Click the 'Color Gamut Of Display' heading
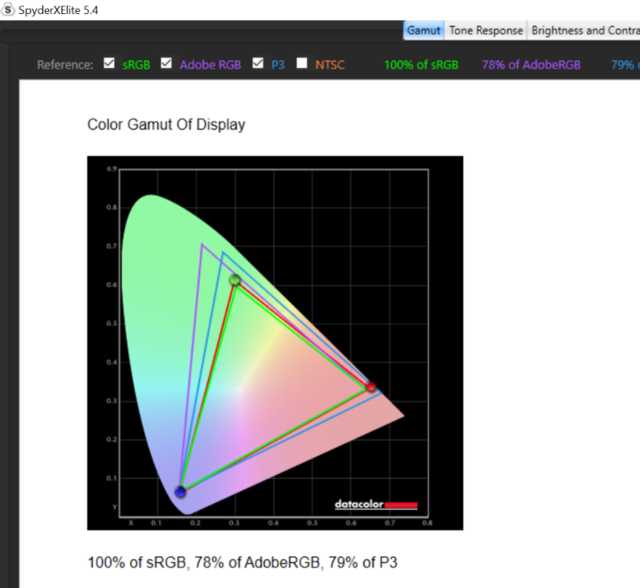Screen dimensions: 640x588 (166, 125)
